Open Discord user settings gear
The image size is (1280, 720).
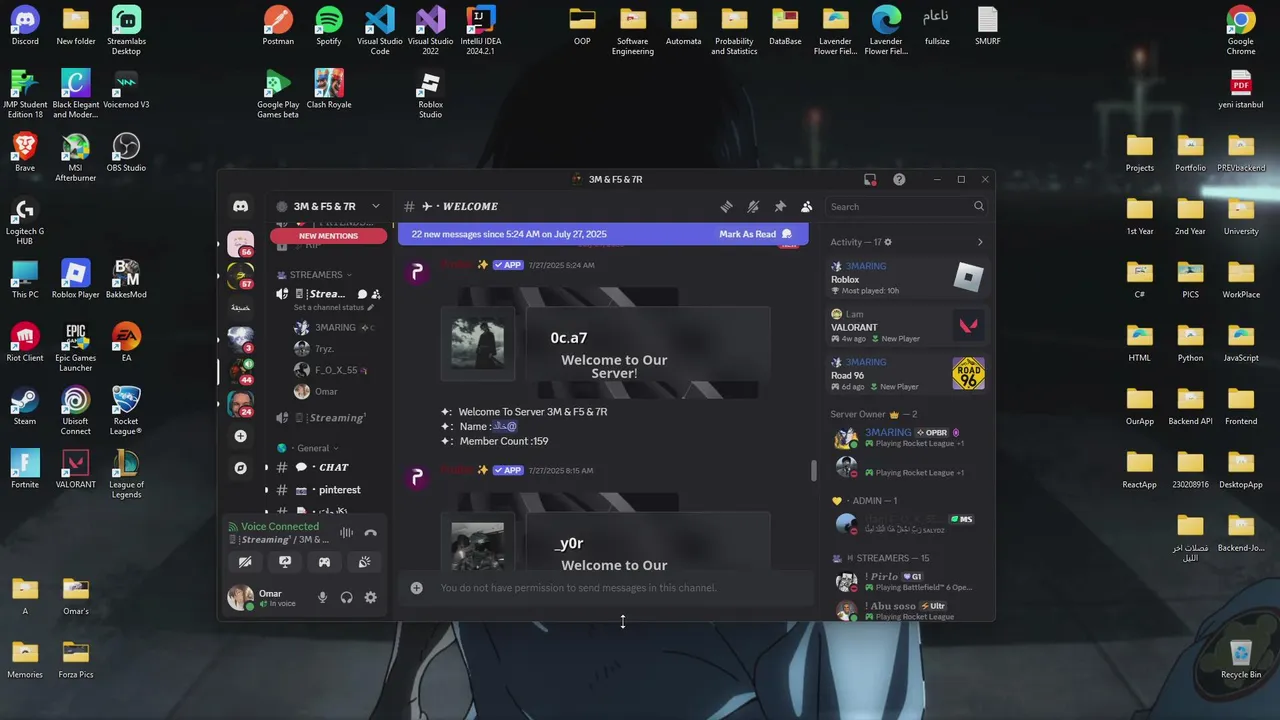click(x=370, y=597)
